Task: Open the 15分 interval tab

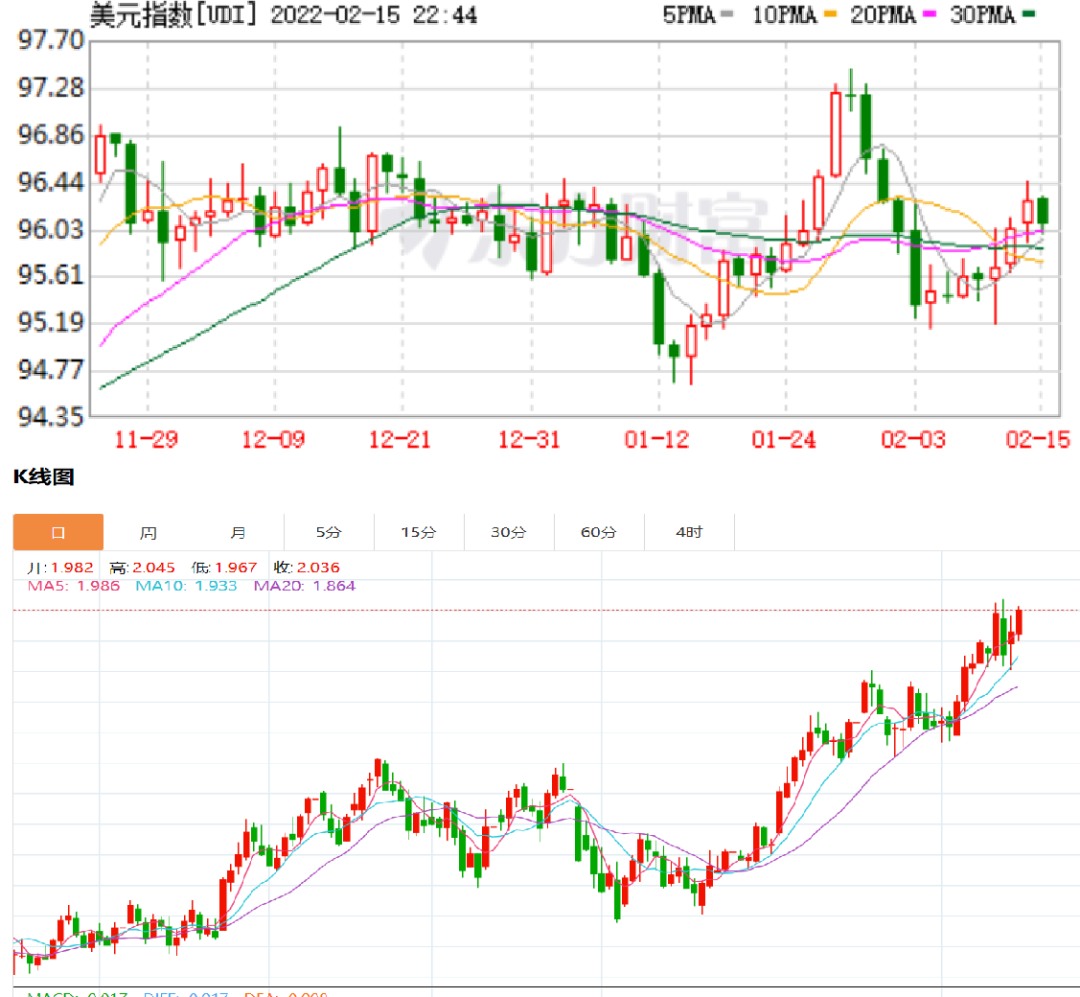Action: point(419,532)
